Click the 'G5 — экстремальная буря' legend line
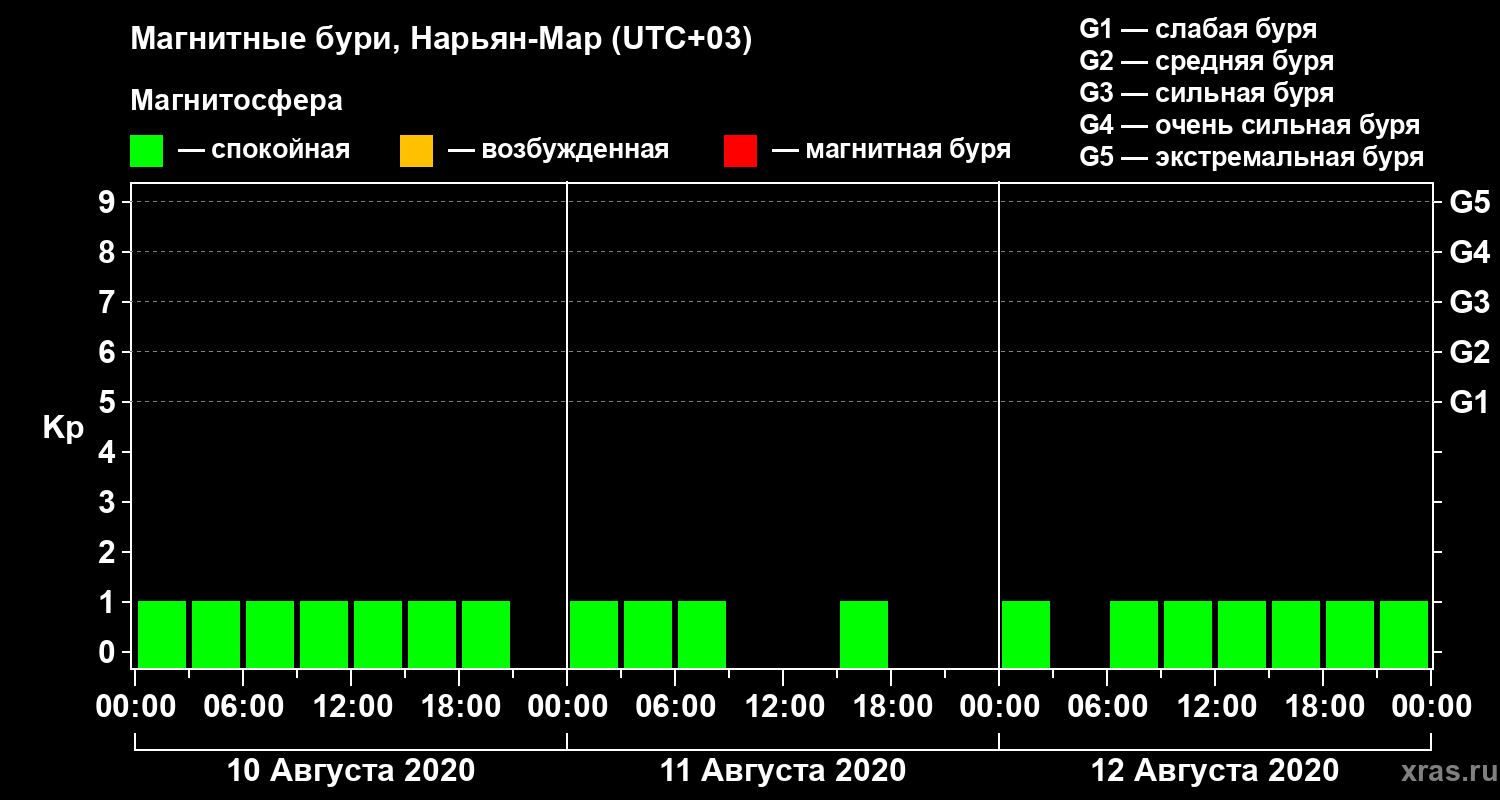The image size is (1500, 800). tap(1252, 157)
